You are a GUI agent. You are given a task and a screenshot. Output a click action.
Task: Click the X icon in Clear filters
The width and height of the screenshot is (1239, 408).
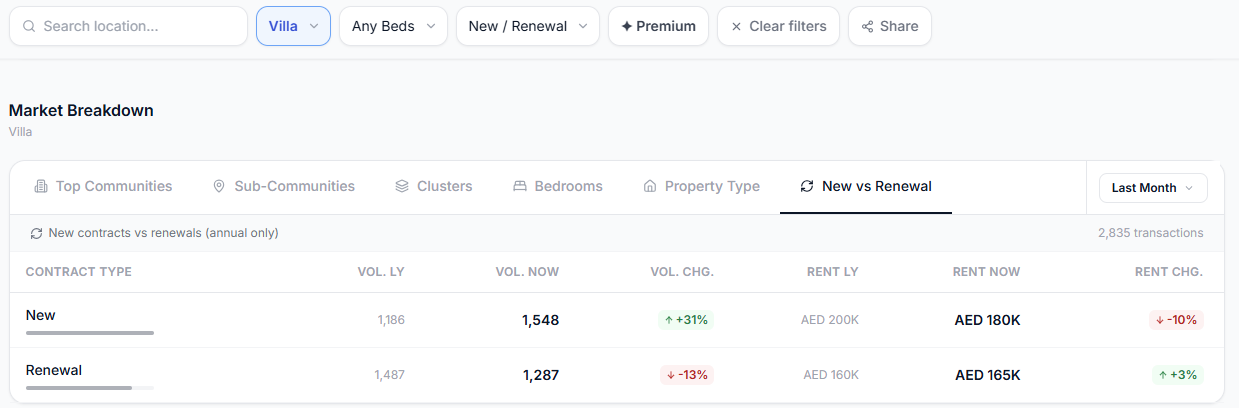(x=737, y=27)
